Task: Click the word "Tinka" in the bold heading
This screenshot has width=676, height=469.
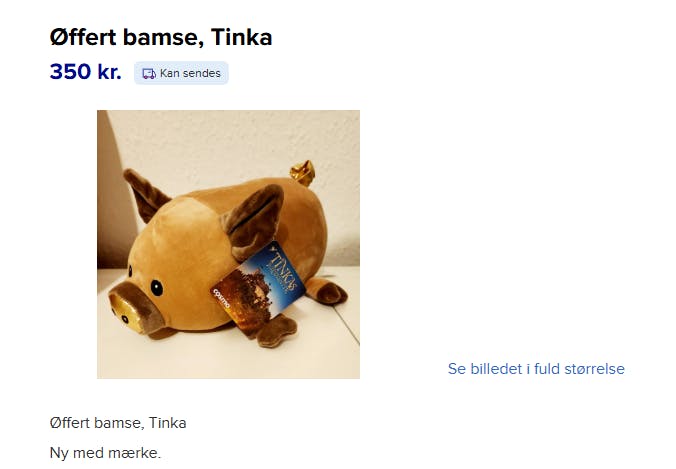Action: coord(242,37)
